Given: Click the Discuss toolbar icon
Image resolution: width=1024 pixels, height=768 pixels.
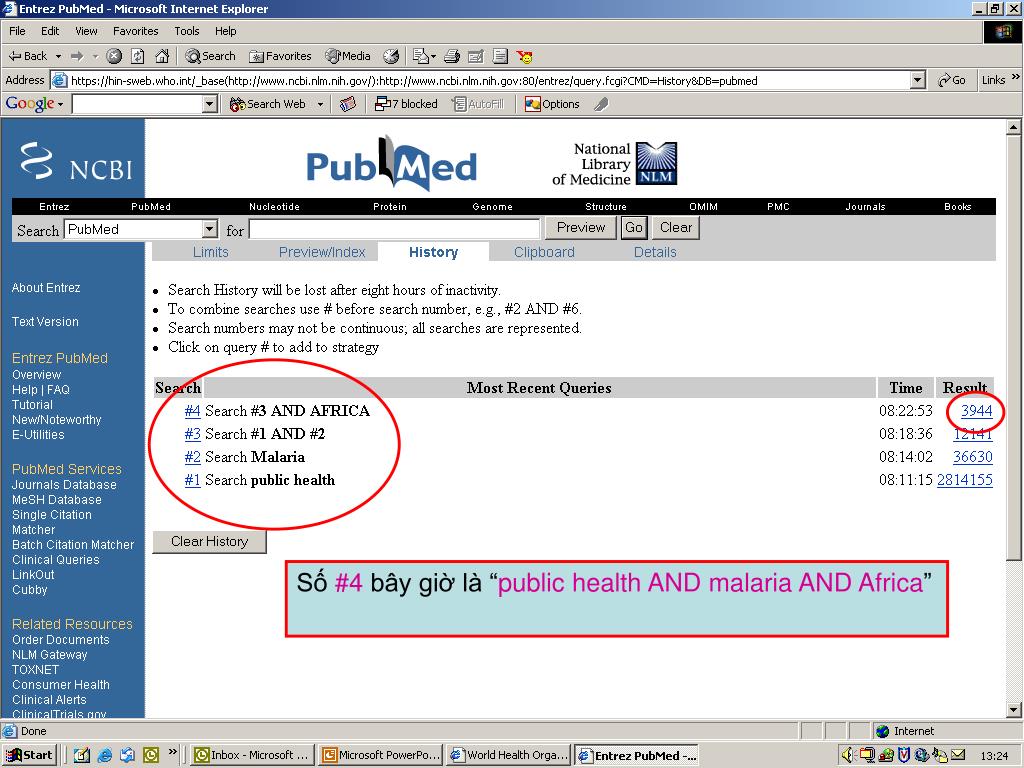Looking at the screenshot, I should point(500,56).
